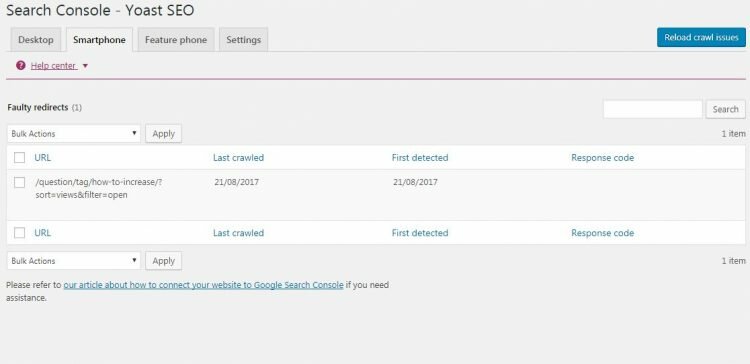
Task: Click the Search button
Action: tap(726, 109)
